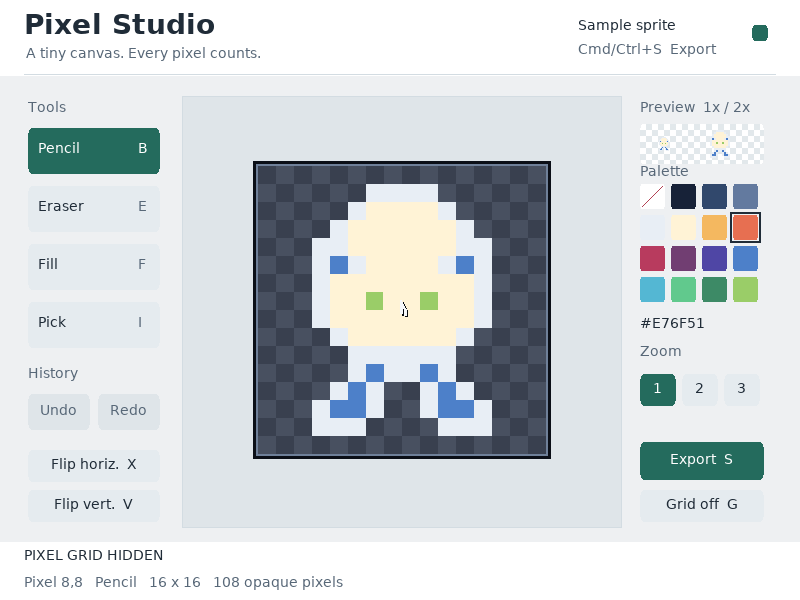800x600 pixels.
Task: Select the Pick color tool
Action: 94,325
